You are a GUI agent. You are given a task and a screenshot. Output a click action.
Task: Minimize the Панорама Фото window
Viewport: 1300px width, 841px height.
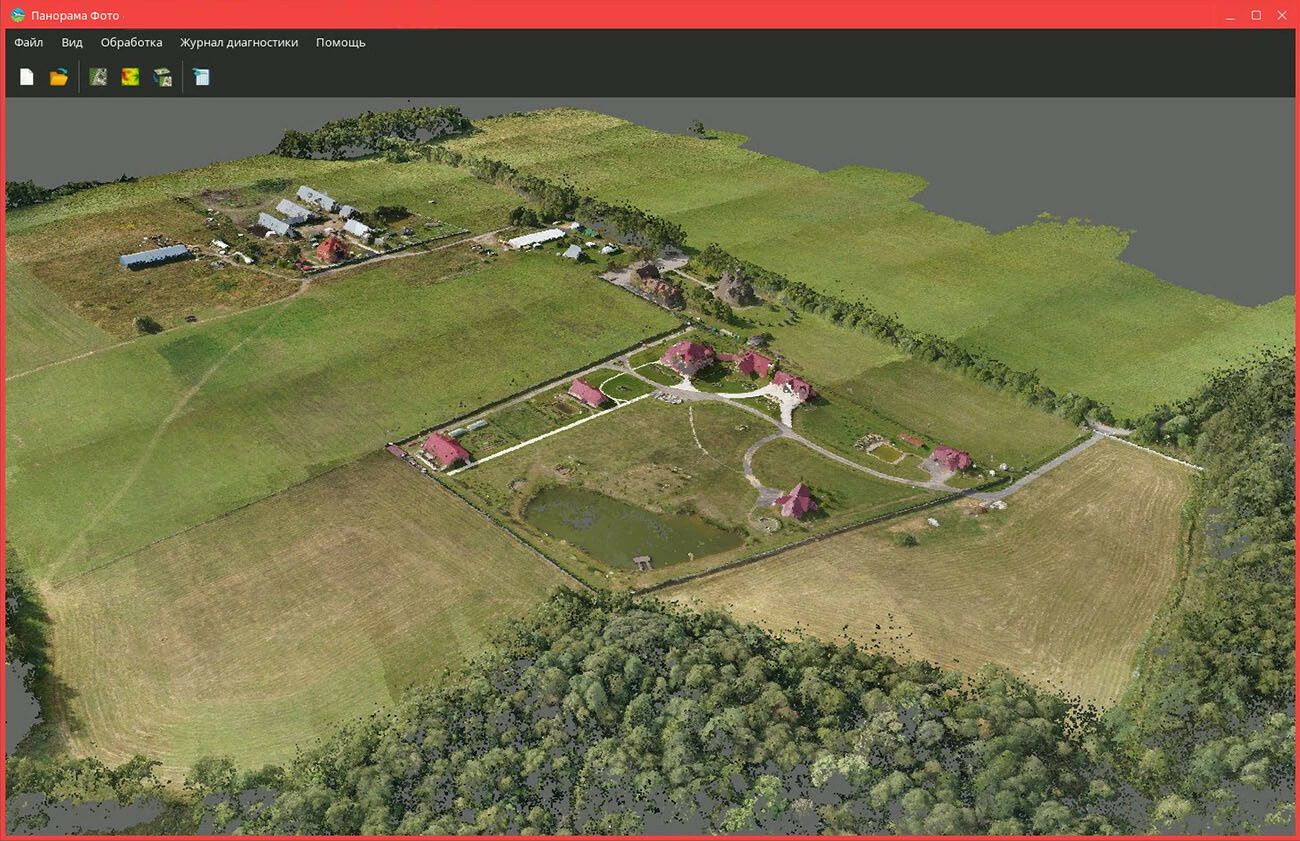point(1230,15)
